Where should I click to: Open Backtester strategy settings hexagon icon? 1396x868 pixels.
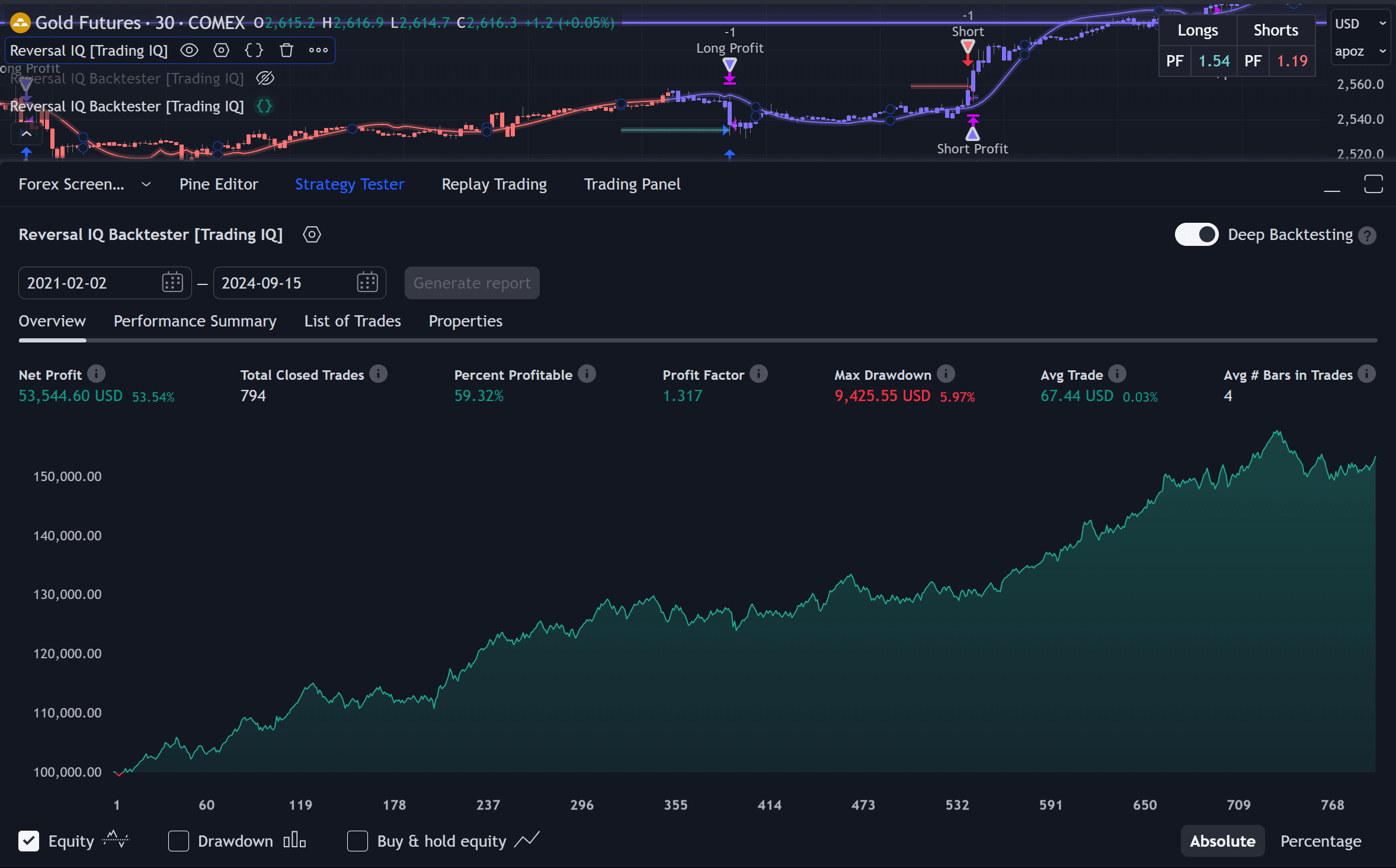[312, 235]
